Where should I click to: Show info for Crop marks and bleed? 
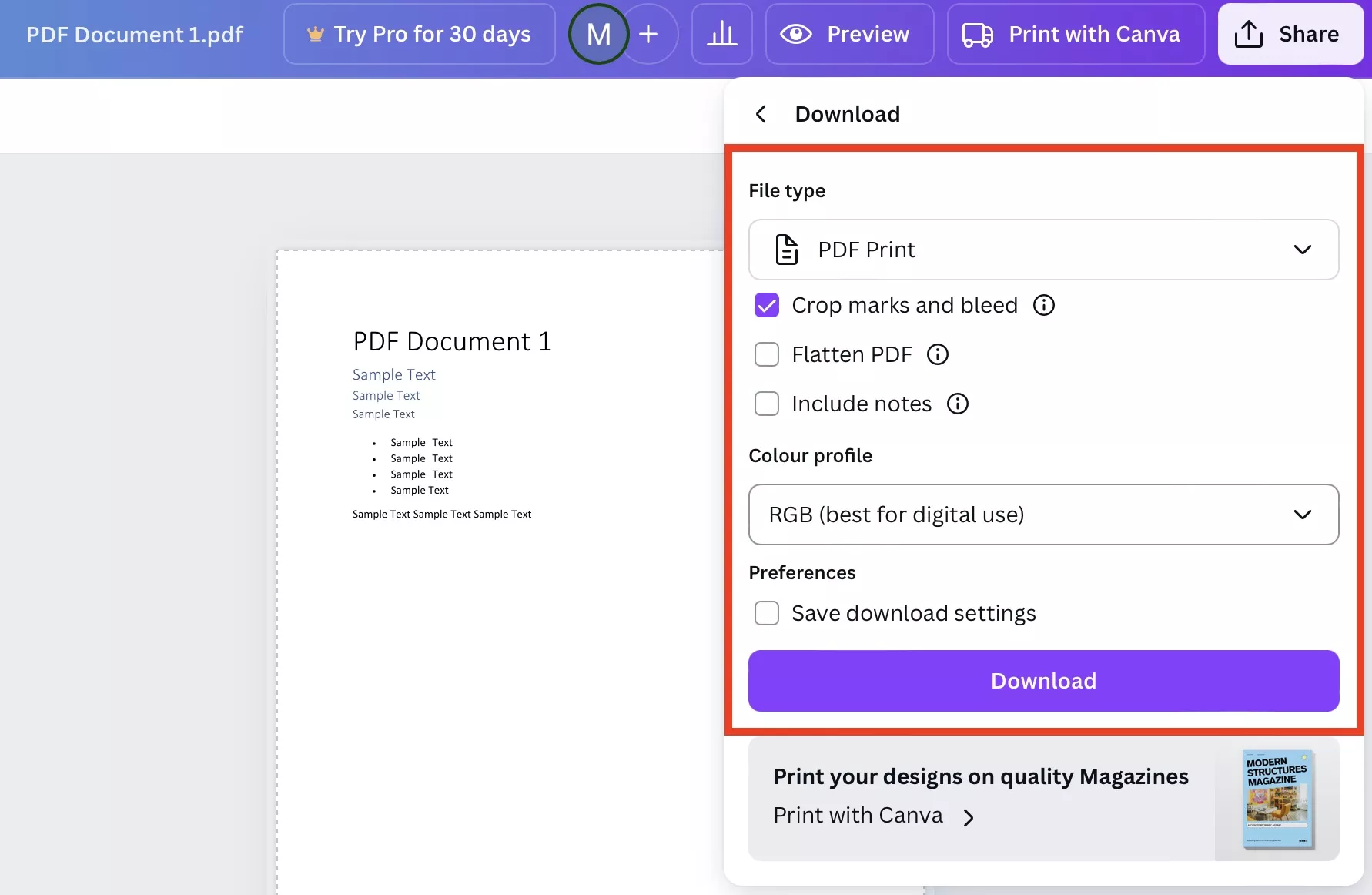(x=1043, y=305)
